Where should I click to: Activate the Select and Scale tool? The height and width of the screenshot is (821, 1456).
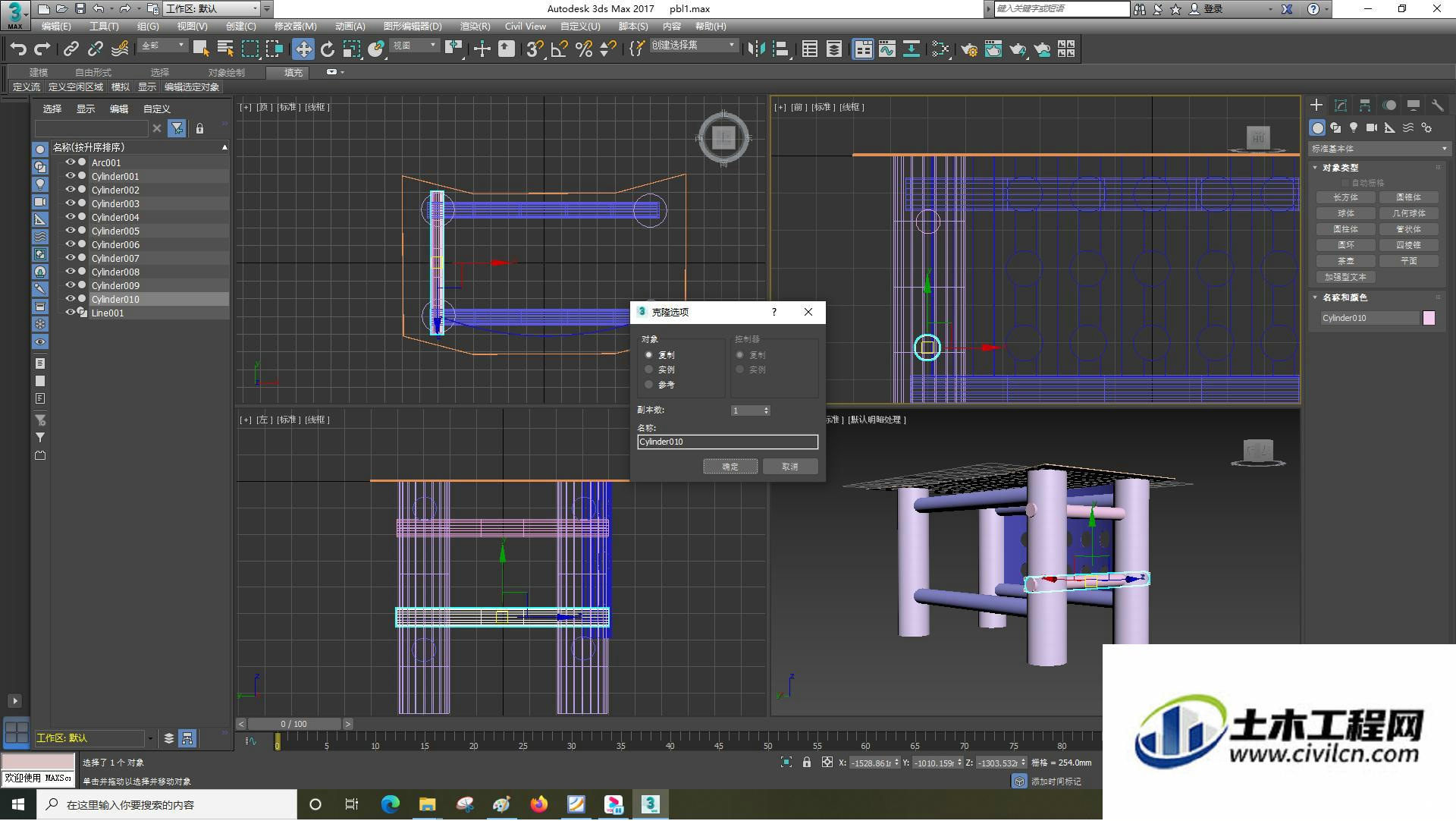351,49
